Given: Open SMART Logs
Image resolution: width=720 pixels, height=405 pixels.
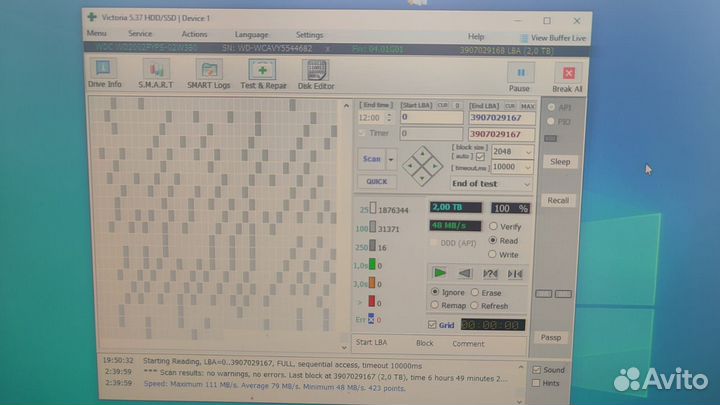Looking at the screenshot, I should [208, 74].
